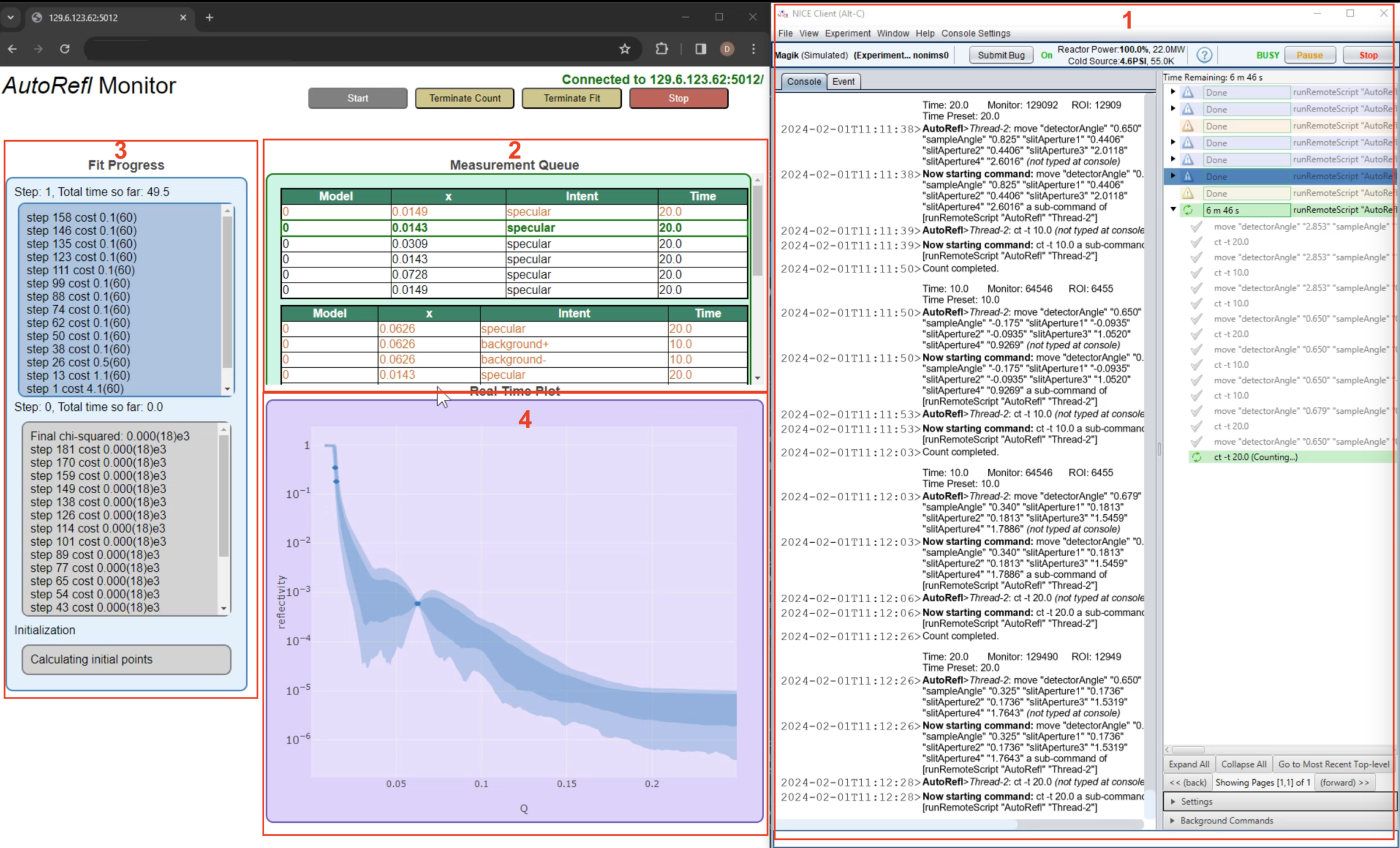Viewport: 1400px width, 848px height.
Task: Click green running spinner icon in queue
Action: click(x=1188, y=210)
